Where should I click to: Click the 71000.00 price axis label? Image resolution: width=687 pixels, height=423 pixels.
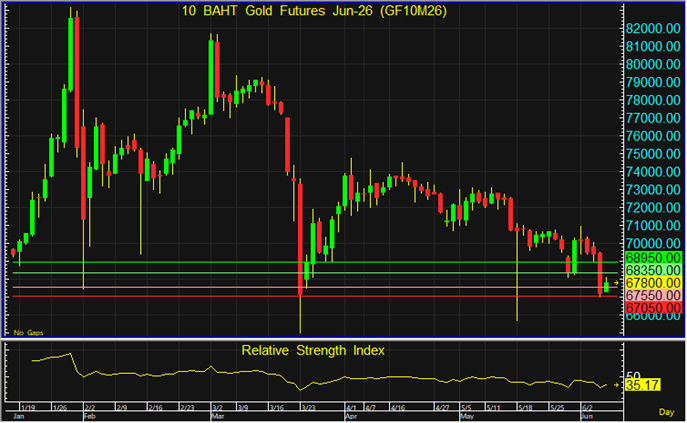[x=653, y=226]
